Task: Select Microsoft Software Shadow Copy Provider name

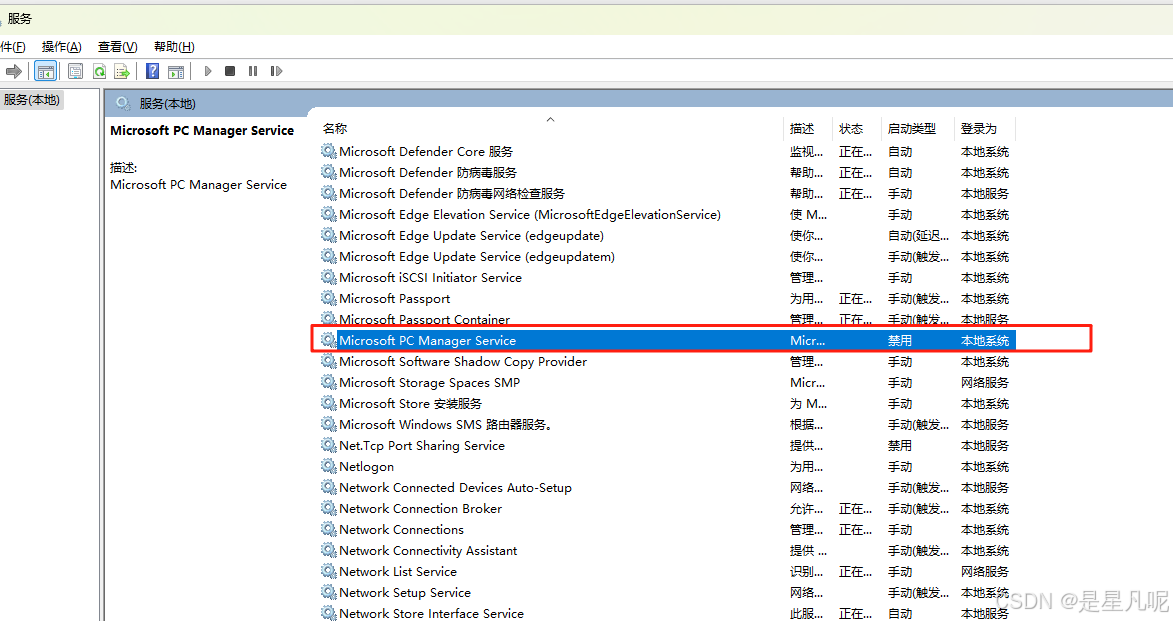Action: coord(463,361)
